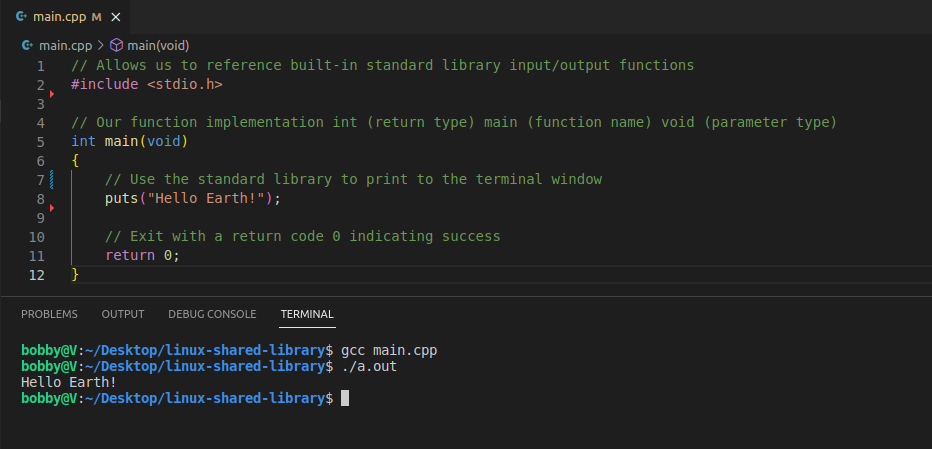Click red deleted-lines marker below line 8
The image size is (932, 449).
(51, 208)
